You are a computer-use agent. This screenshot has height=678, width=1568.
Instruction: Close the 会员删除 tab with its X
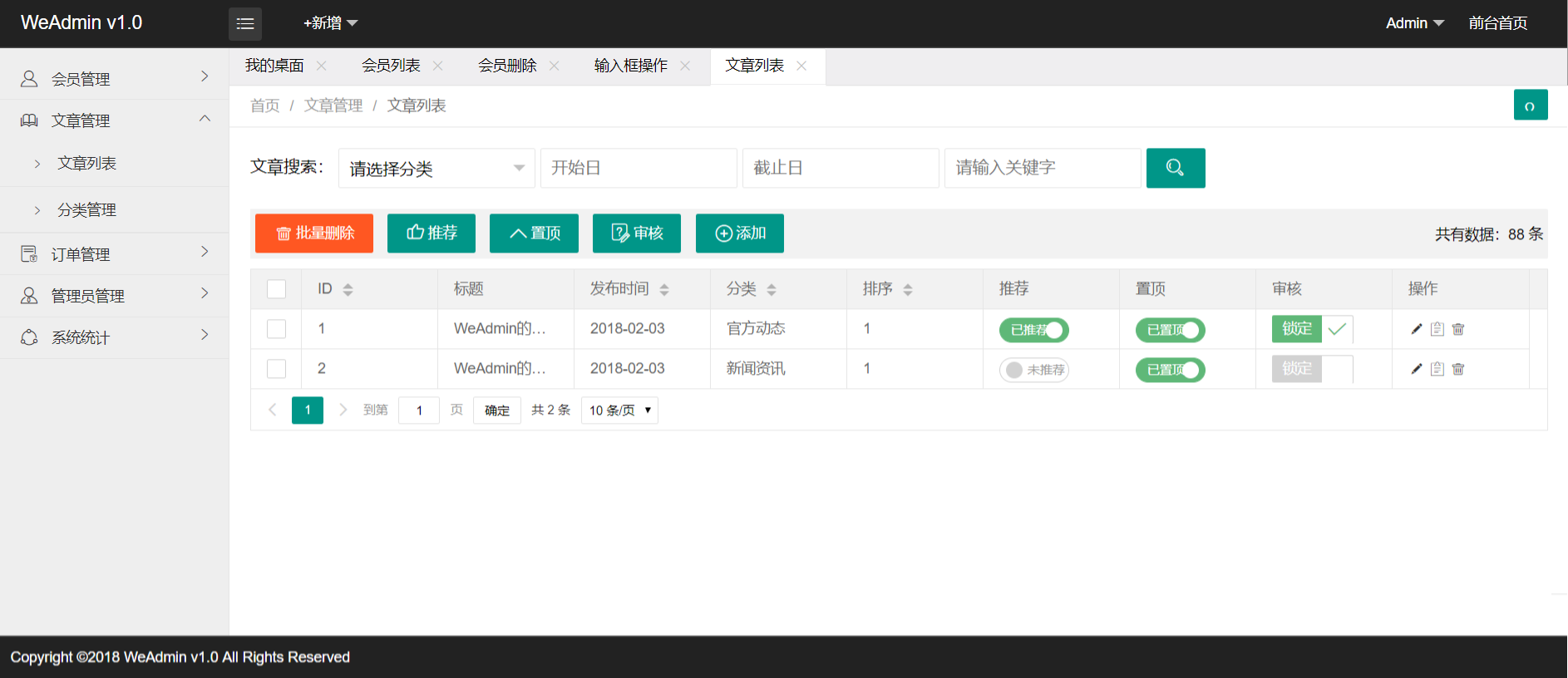[x=555, y=66]
